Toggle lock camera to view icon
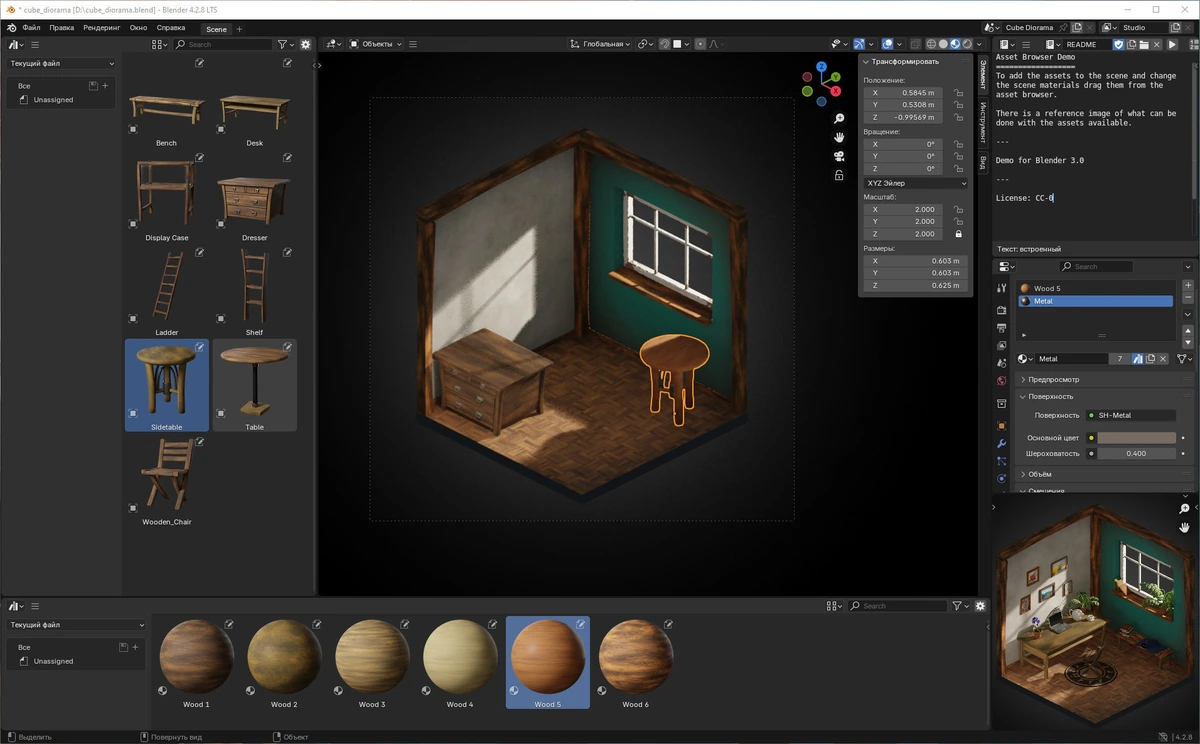 (x=839, y=175)
